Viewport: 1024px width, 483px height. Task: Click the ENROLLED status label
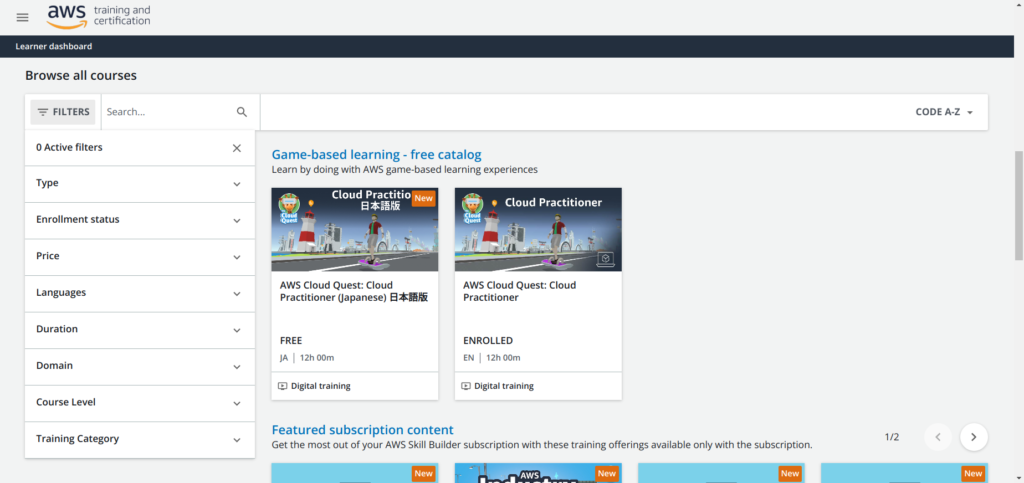[x=488, y=341]
